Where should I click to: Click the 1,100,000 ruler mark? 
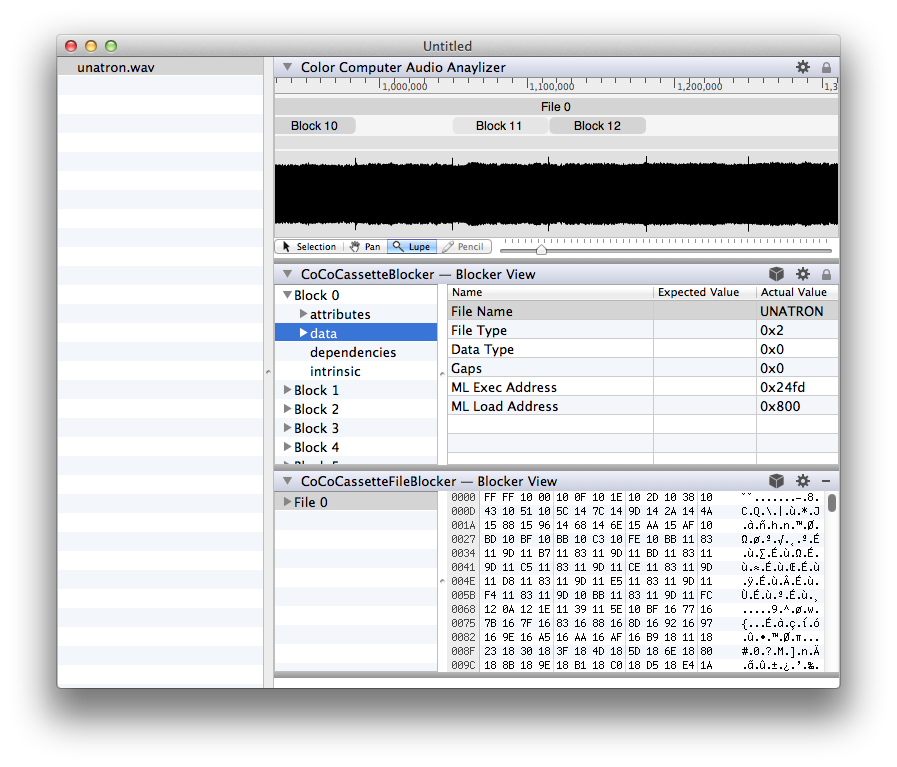click(551, 86)
